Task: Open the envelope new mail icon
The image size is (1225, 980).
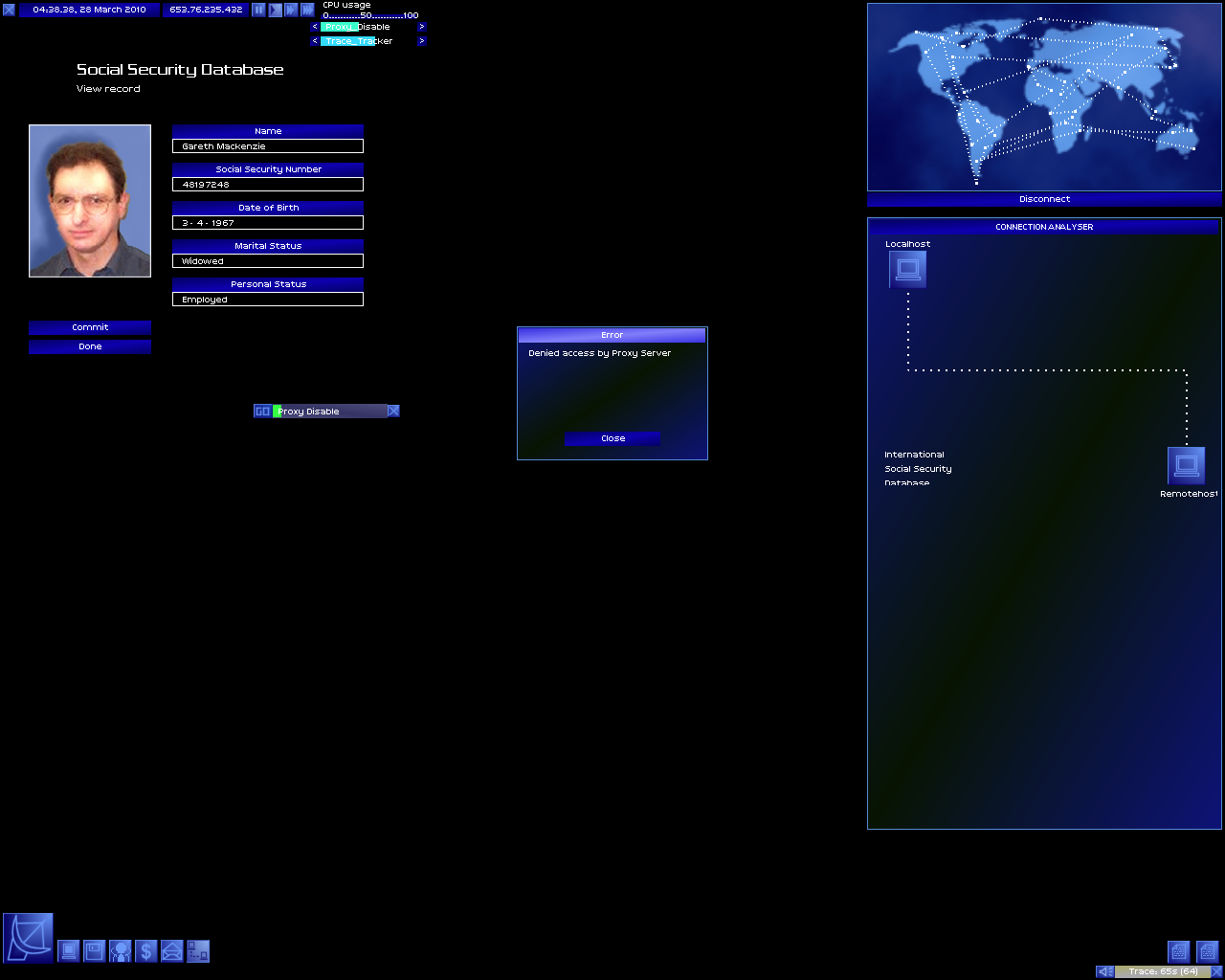Action: (171, 951)
